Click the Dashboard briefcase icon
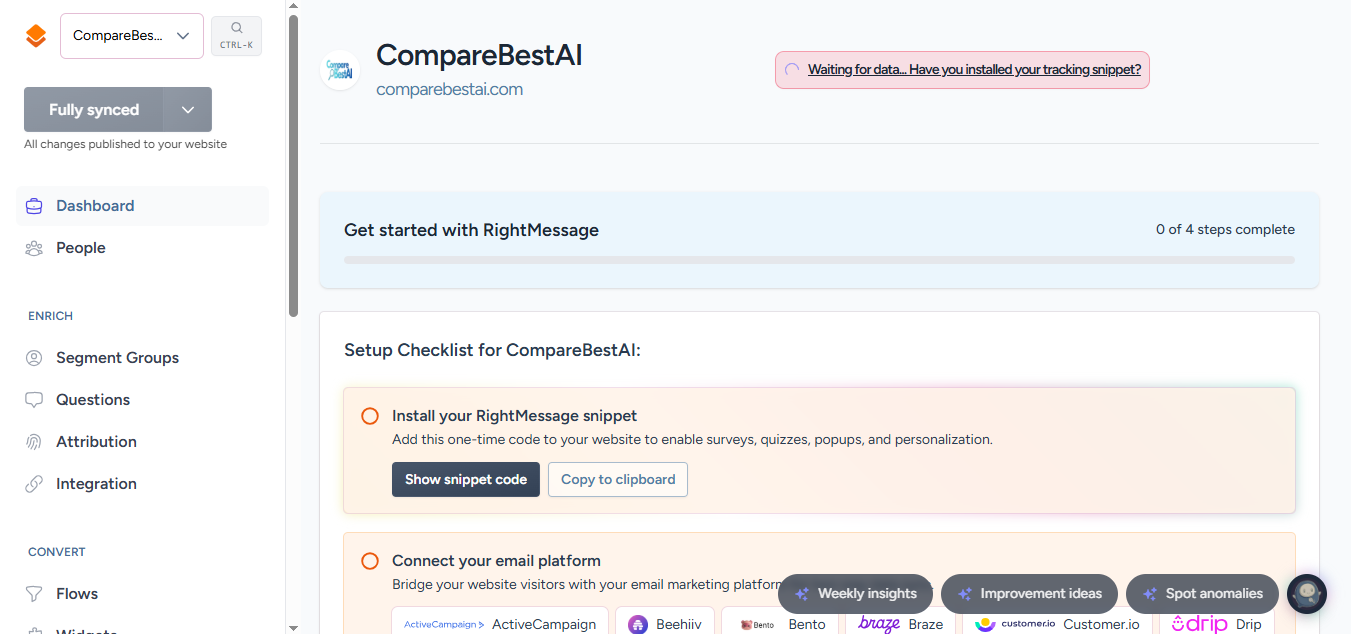Screen dimensions: 1351x634 tap(34, 206)
